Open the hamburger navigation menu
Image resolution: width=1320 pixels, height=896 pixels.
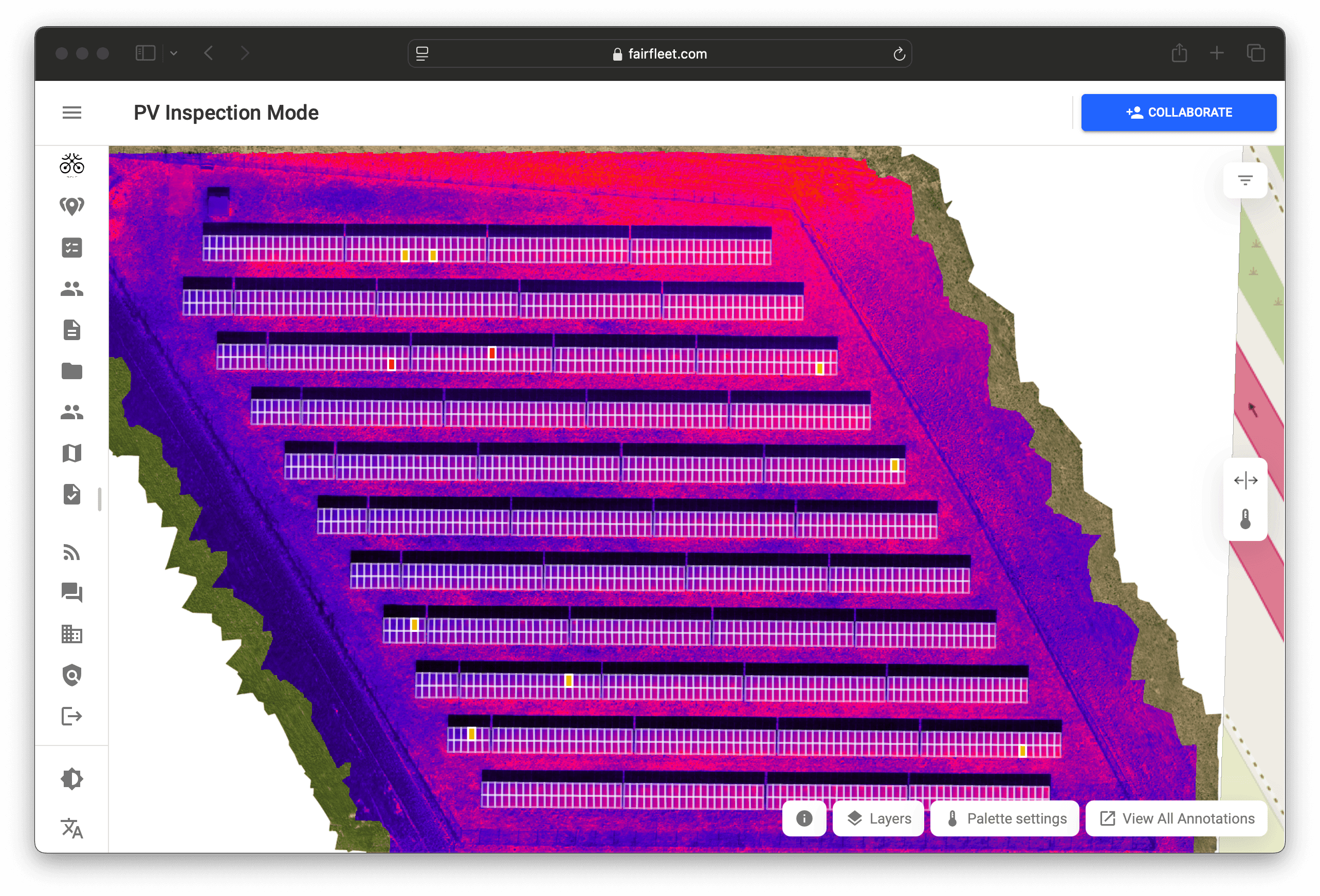[x=71, y=113]
